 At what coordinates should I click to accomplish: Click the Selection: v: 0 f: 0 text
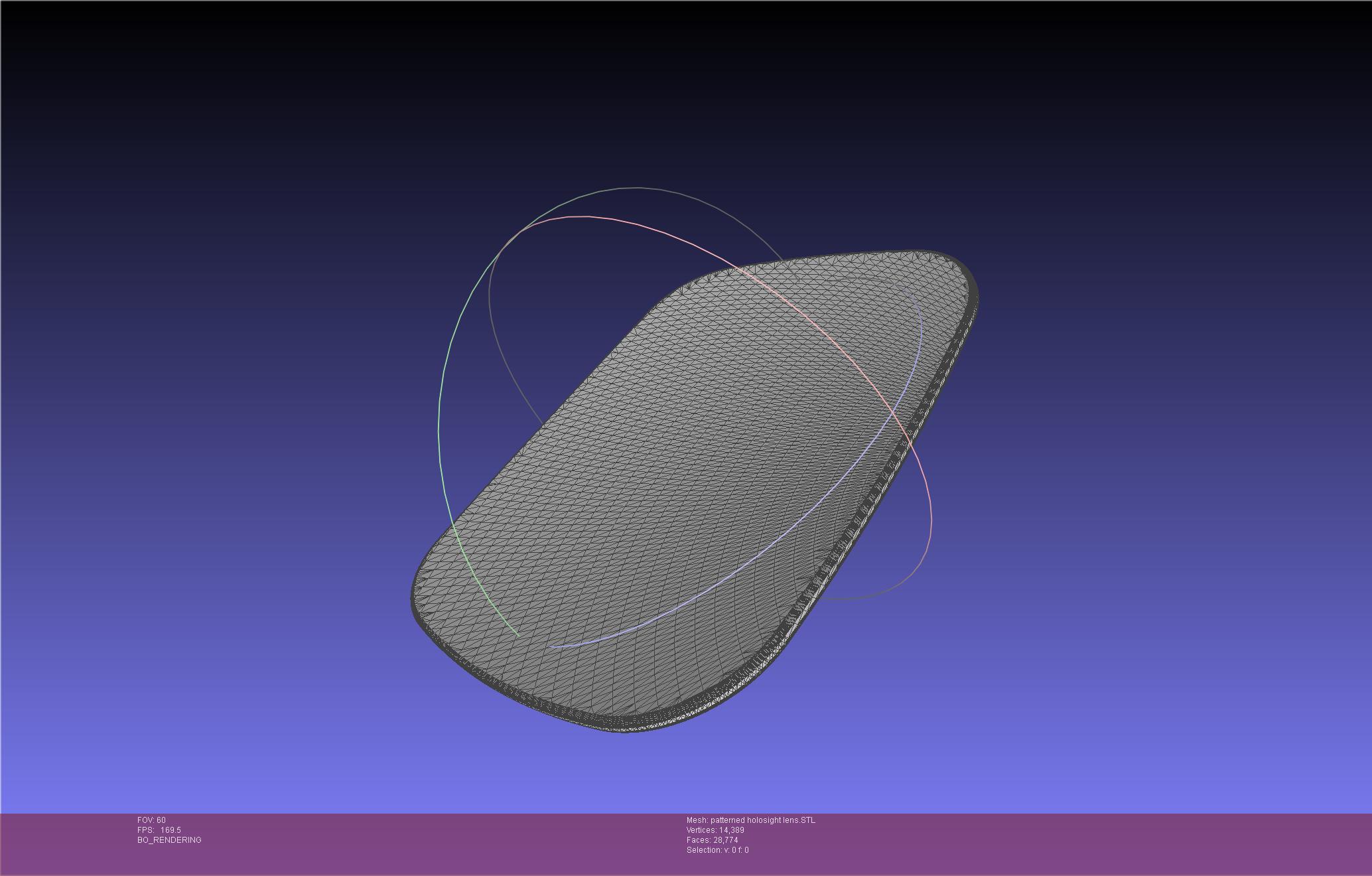tap(717, 850)
